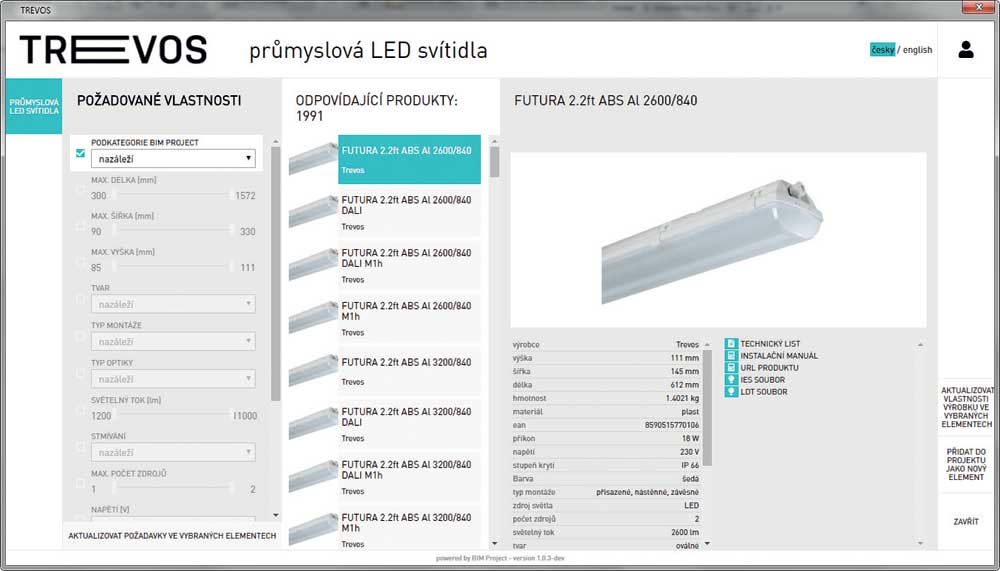The image size is (1000, 571).
Task: Uncheck the Podkategorie BIM Project checkbox
Action: 80,153
